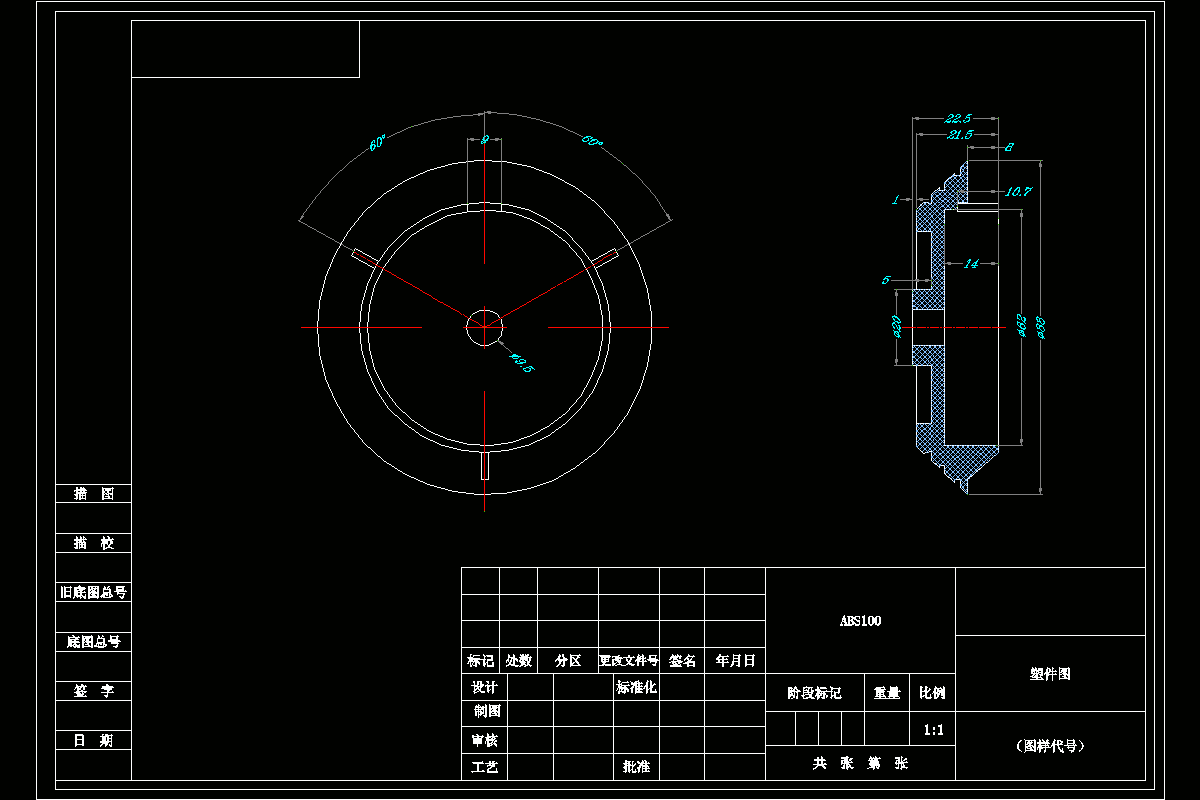Select the 设计 designer row label
This screenshot has height=800, width=1200.
pos(485,687)
